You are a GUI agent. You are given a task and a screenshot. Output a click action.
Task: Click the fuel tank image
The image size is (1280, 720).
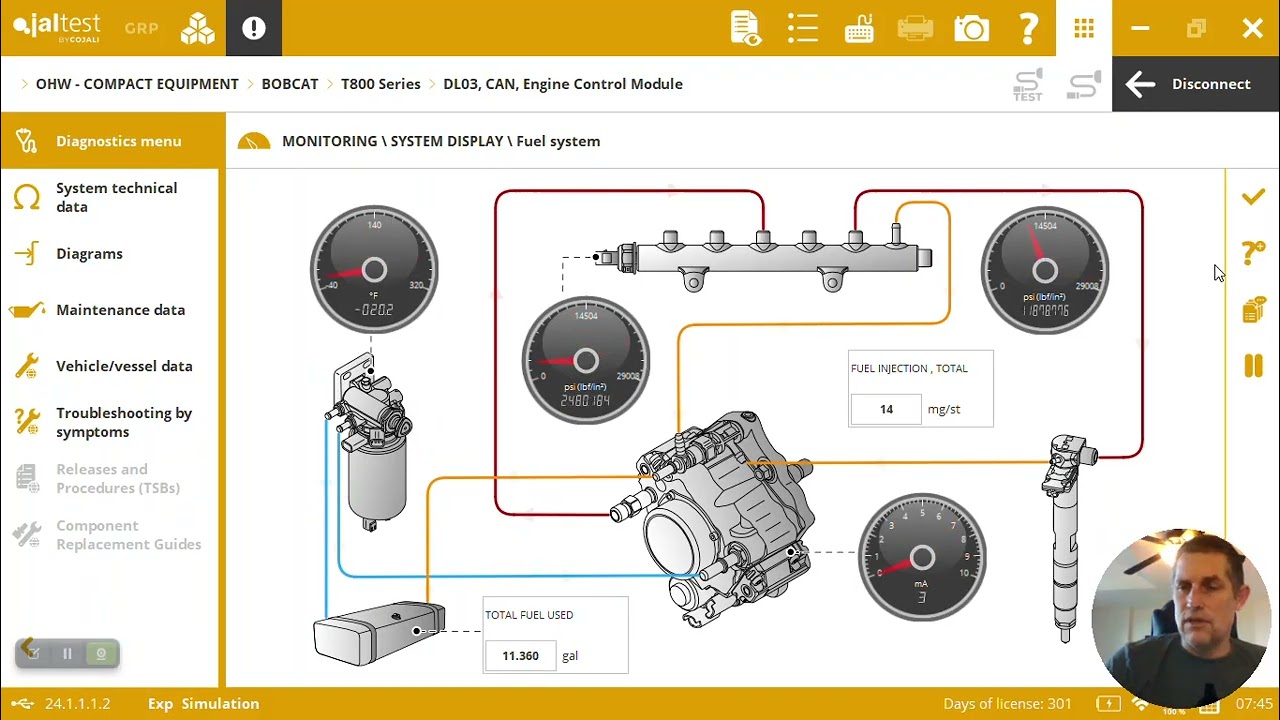(380, 633)
